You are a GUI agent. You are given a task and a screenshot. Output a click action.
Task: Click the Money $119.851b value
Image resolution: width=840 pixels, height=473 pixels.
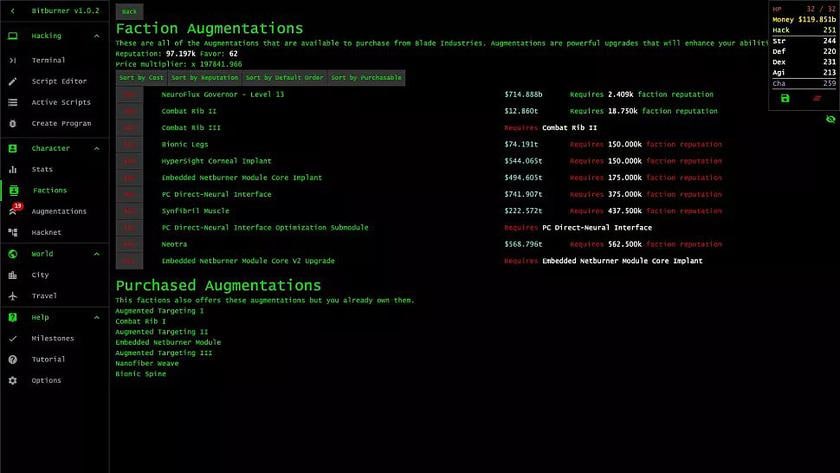click(x=816, y=19)
